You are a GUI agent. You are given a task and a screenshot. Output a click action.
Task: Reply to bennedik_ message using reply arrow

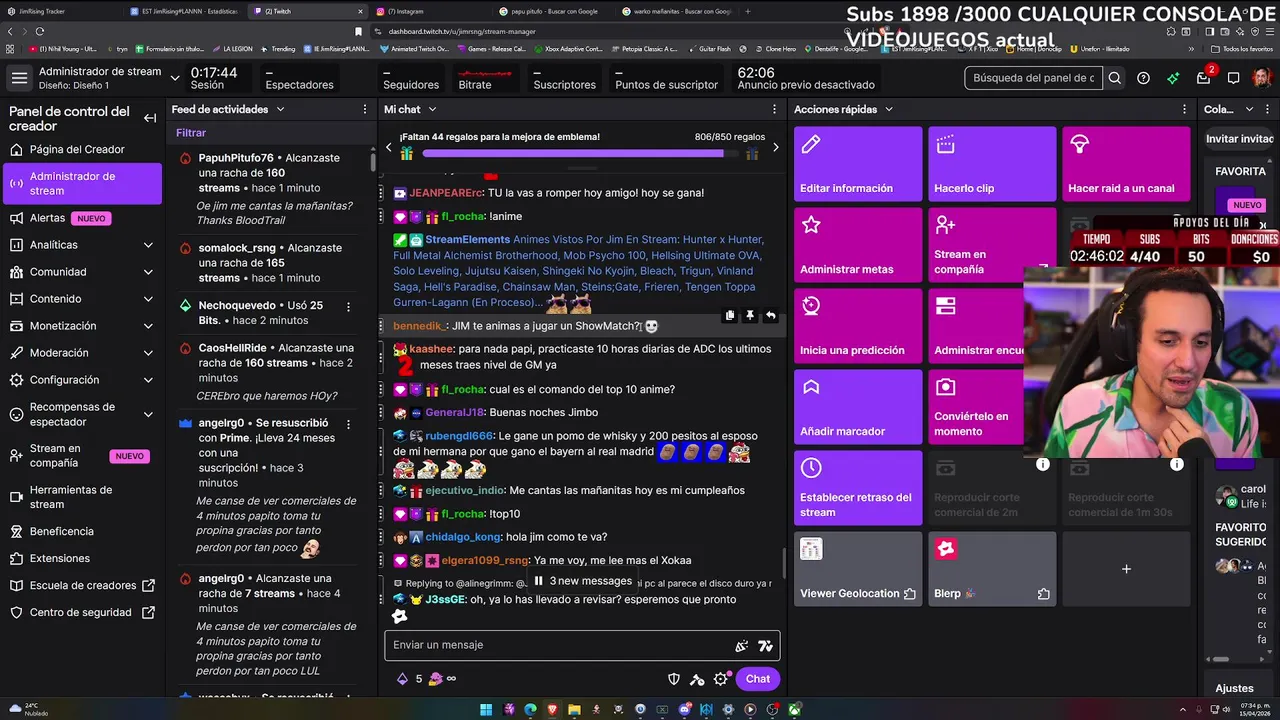click(770, 316)
